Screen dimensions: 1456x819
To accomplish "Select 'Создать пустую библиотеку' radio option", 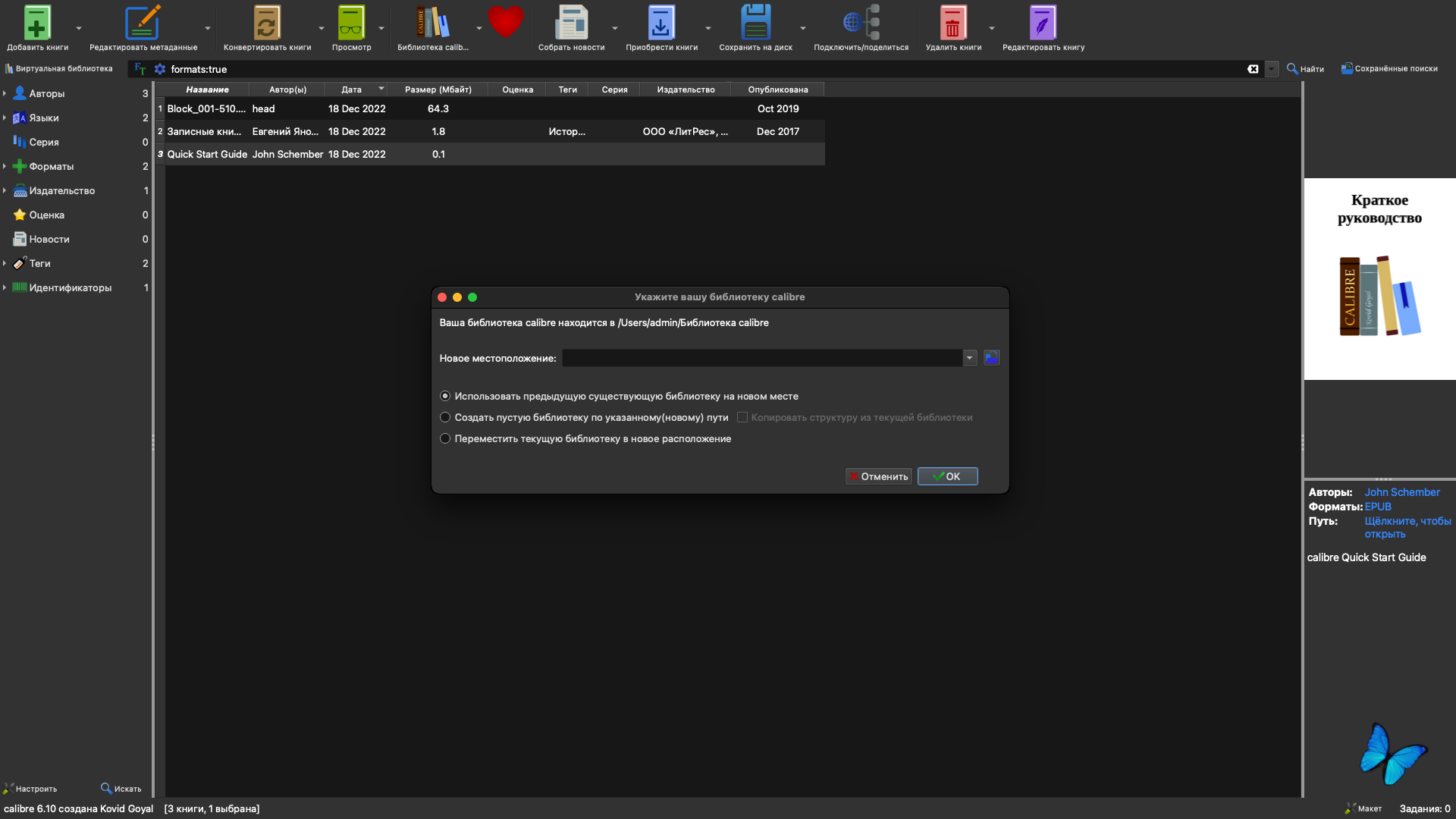I will [x=445, y=417].
